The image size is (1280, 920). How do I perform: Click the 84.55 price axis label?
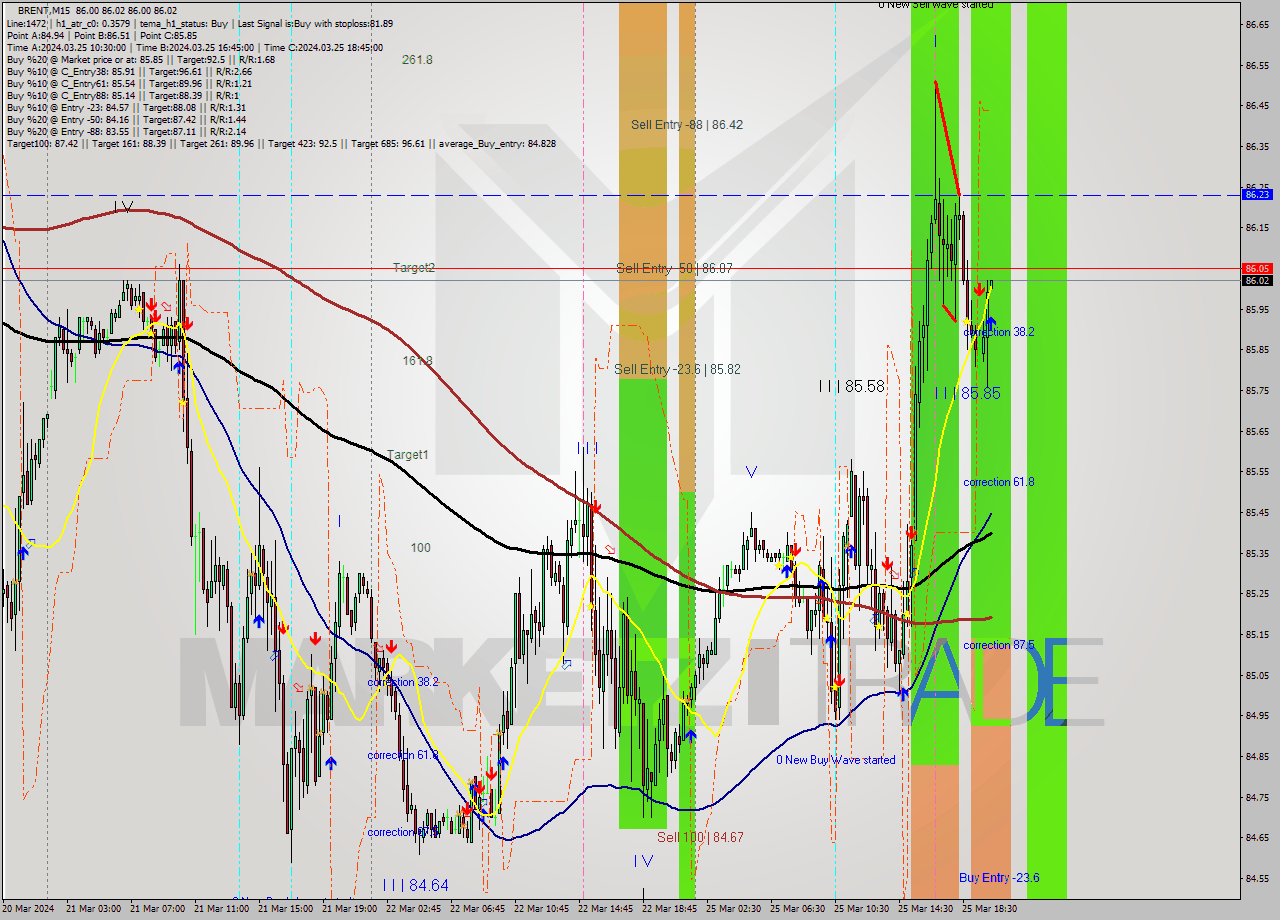[x=1257, y=878]
